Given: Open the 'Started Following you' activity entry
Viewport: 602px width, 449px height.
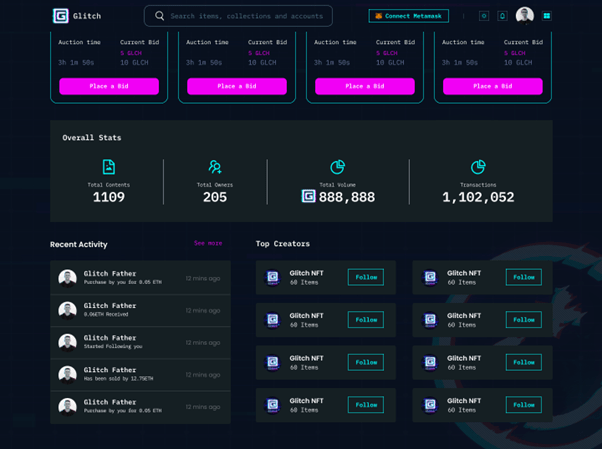Looking at the screenshot, I should point(140,342).
